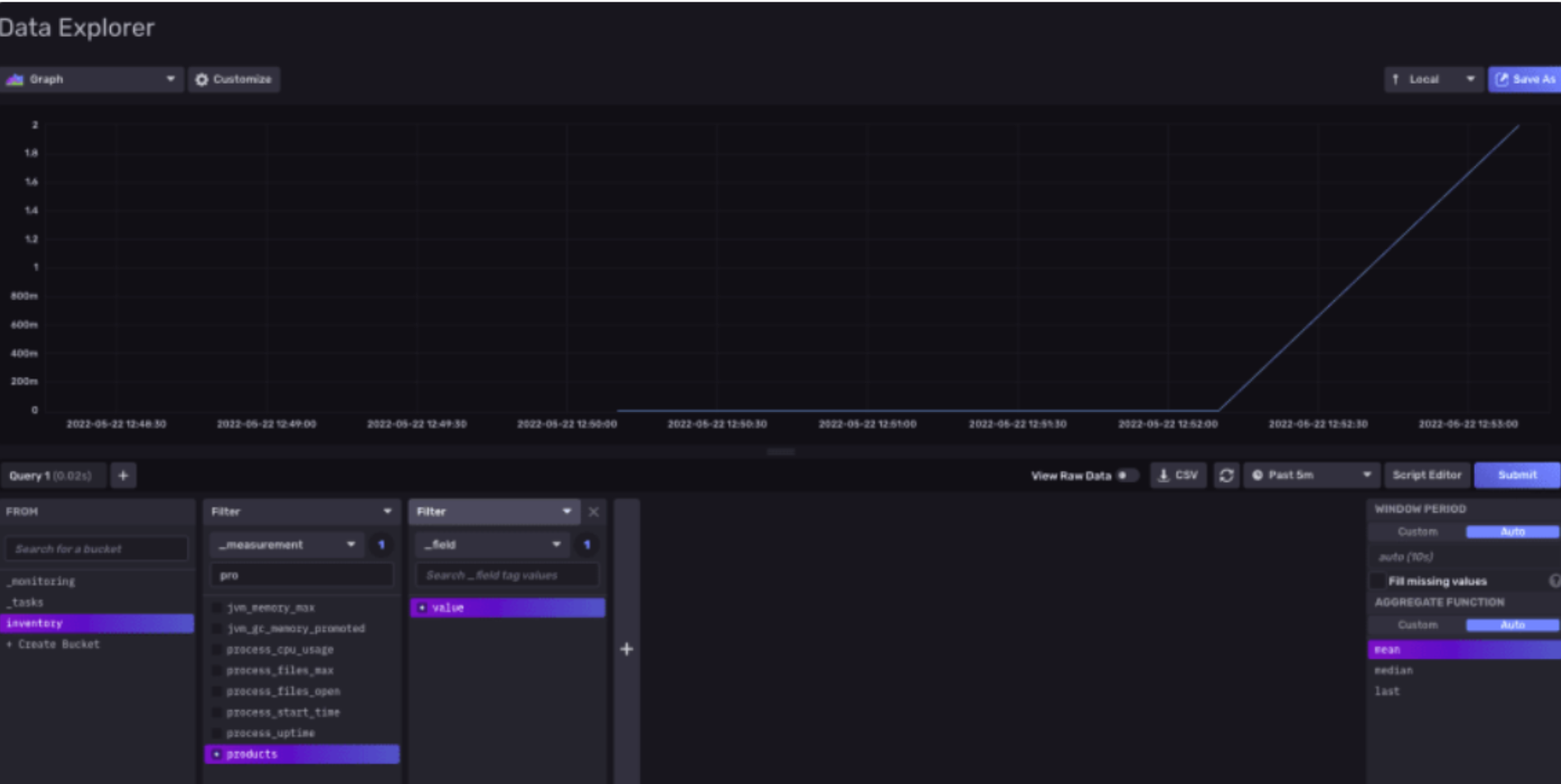Set Window Period to Auto

tap(1513, 532)
